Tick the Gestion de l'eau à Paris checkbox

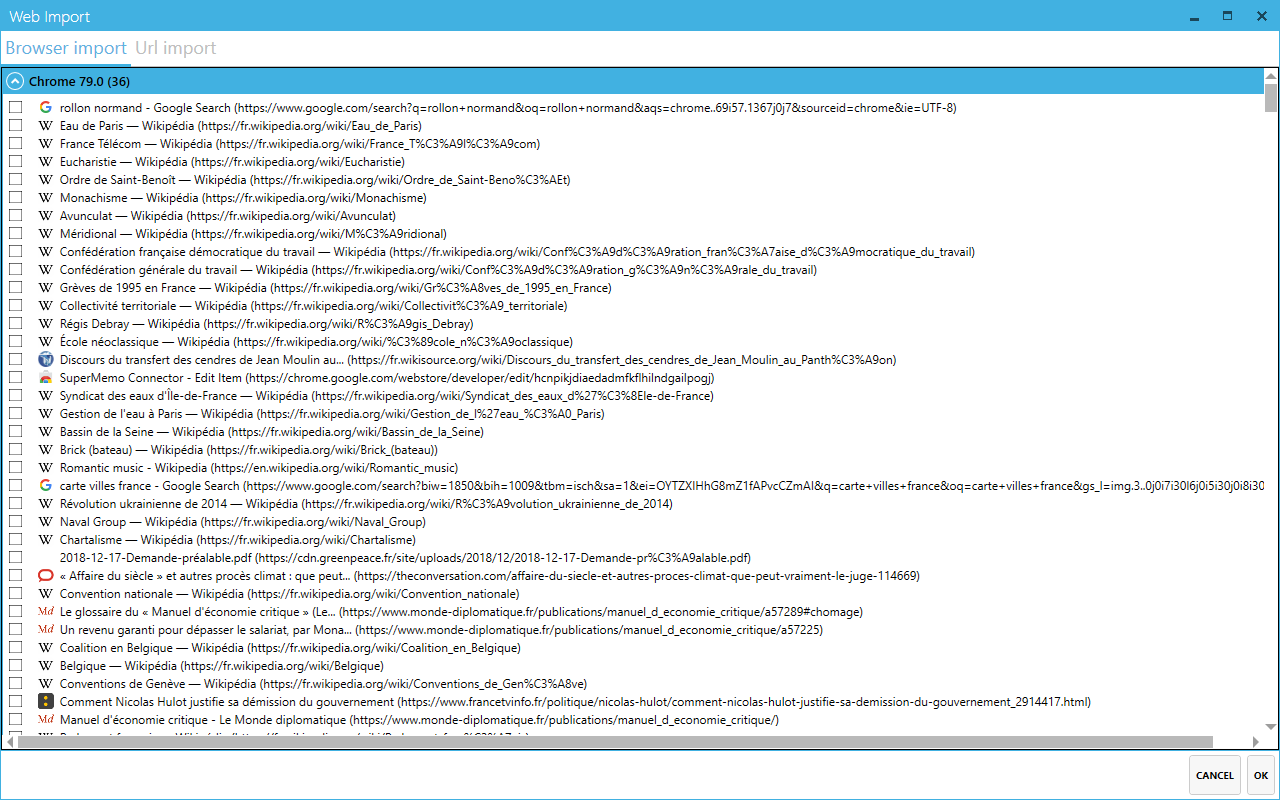16,414
